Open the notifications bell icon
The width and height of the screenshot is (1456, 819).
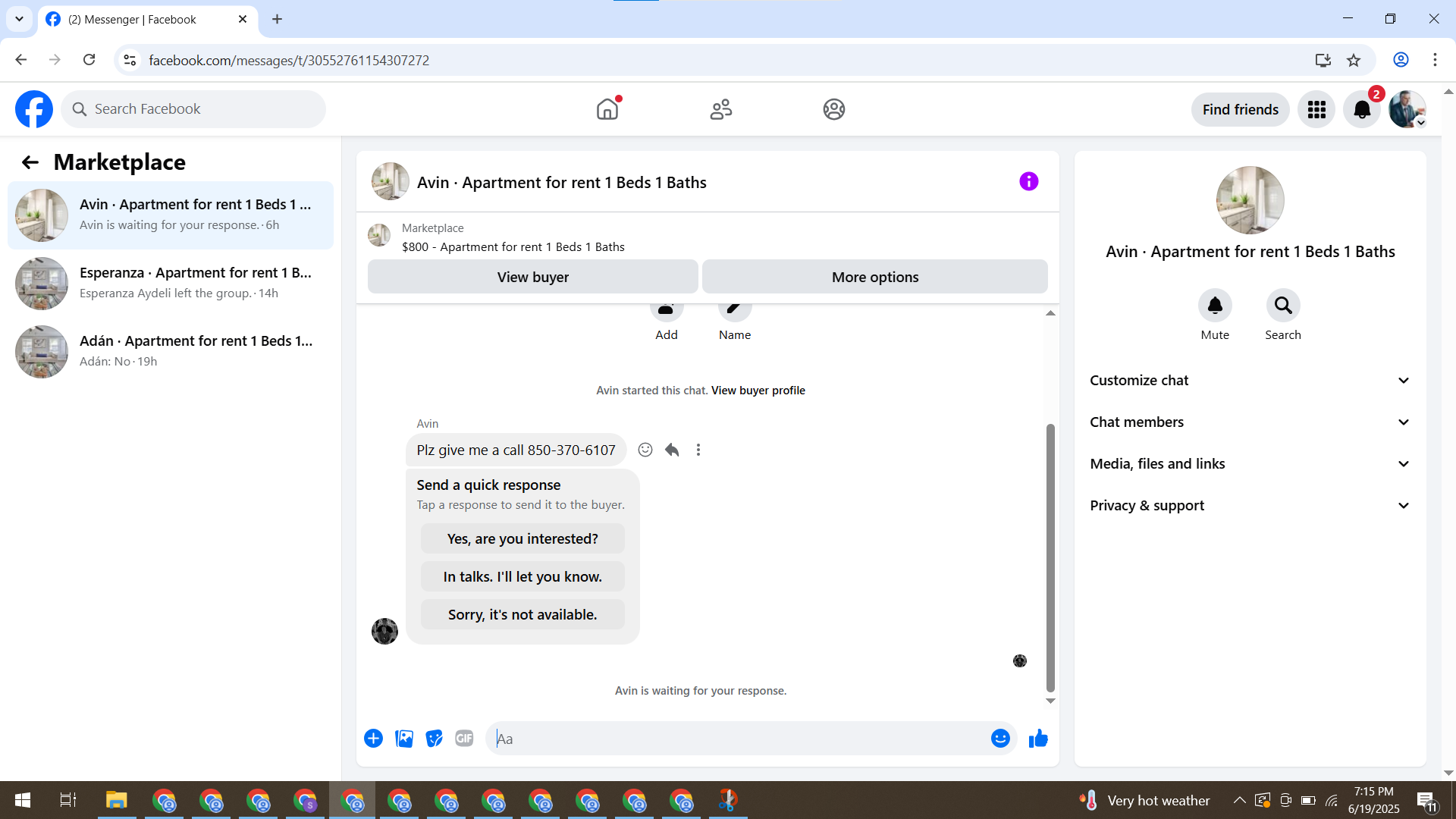1362,110
